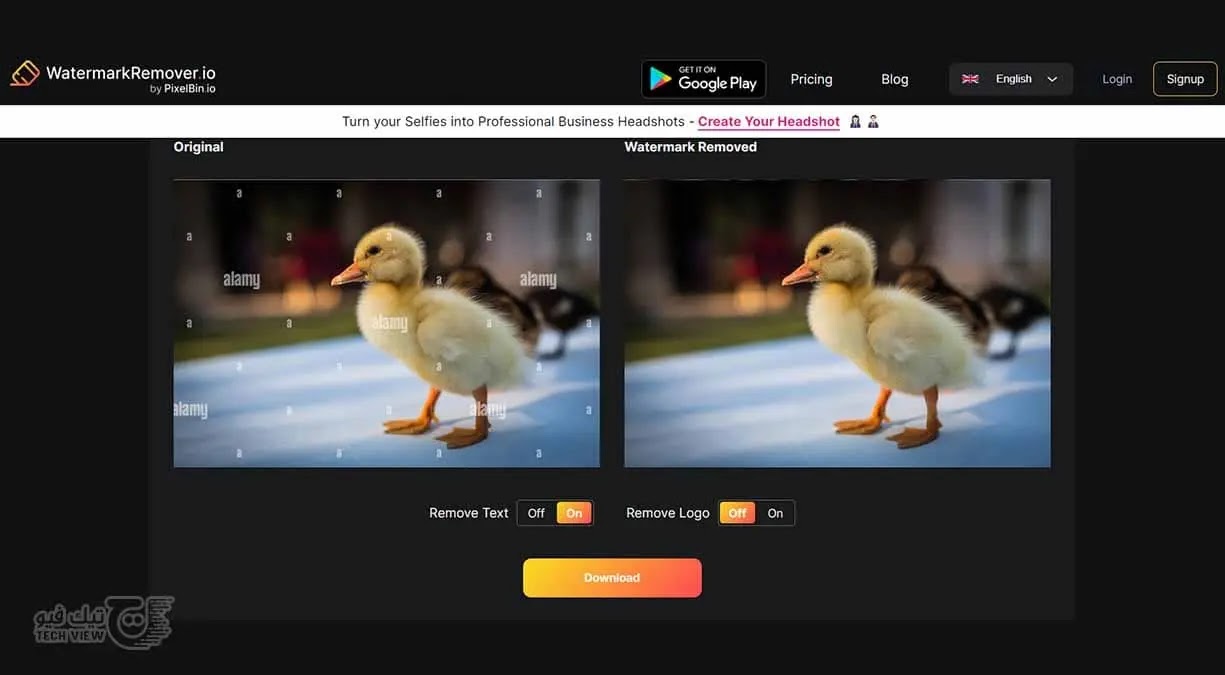Viewport: 1225px width, 675px height.
Task: Click the Original duckling image
Action: [386, 323]
